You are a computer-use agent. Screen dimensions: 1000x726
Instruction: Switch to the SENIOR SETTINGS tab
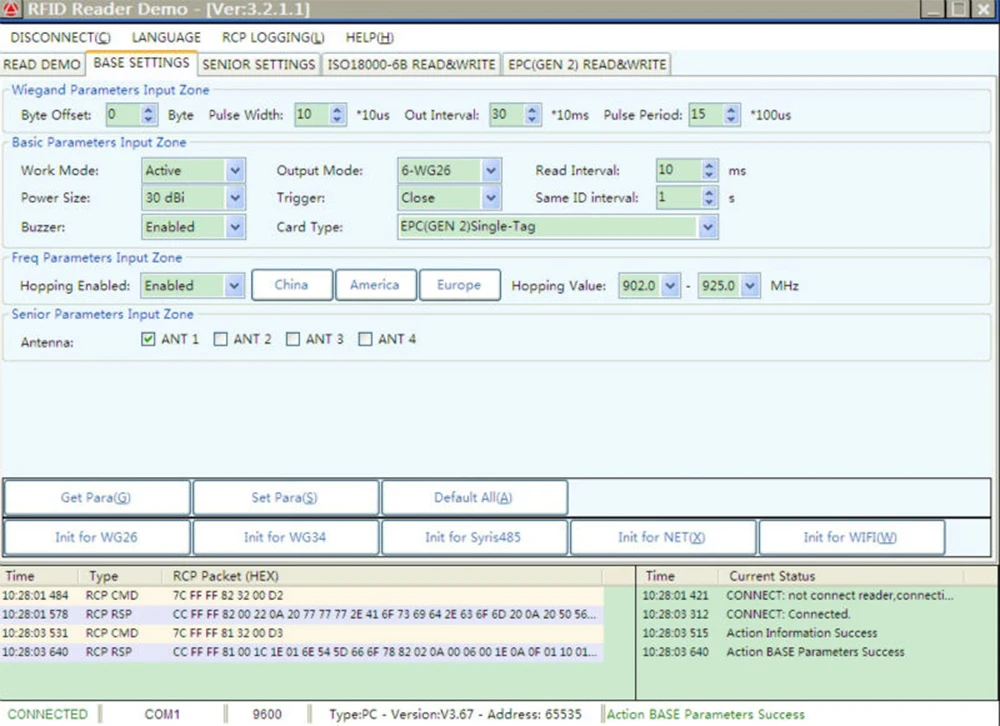[x=258, y=65]
